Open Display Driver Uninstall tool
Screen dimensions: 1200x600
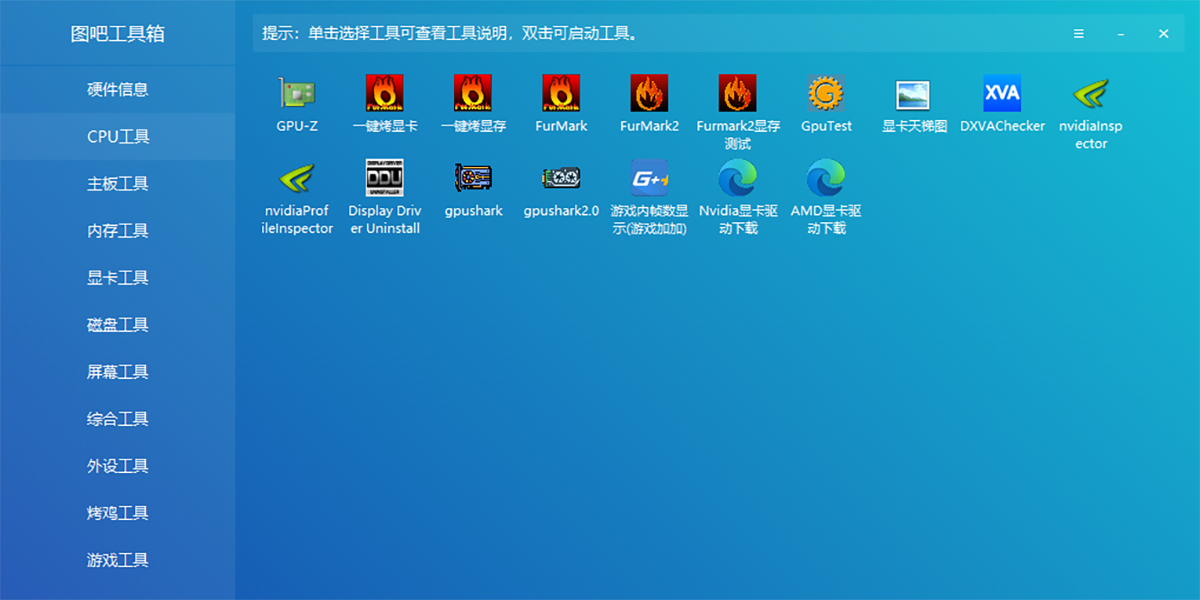point(385,178)
